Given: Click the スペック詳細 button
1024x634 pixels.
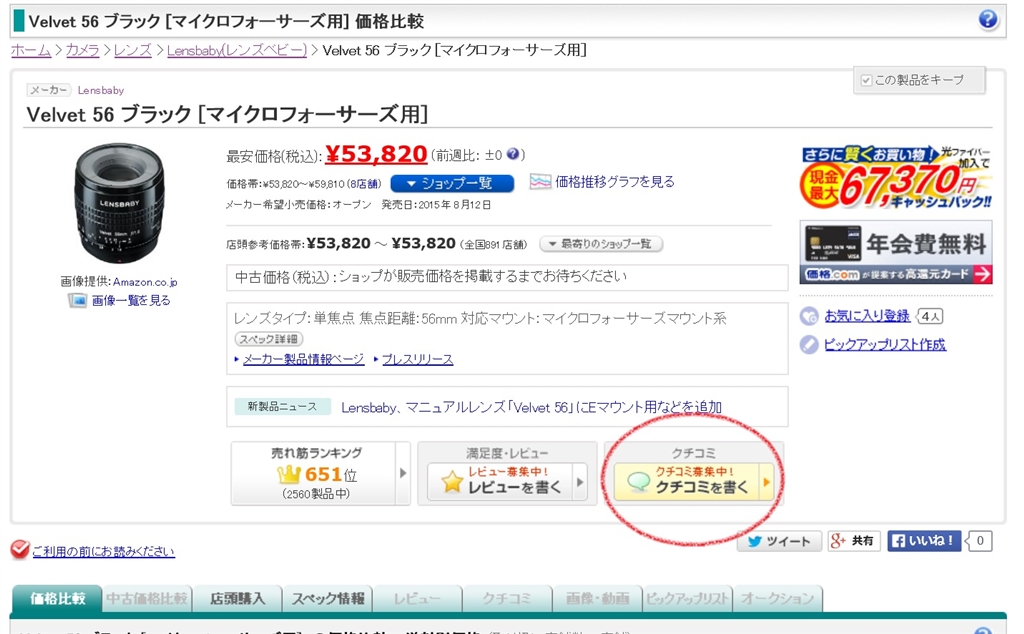Looking at the screenshot, I should click(268, 339).
